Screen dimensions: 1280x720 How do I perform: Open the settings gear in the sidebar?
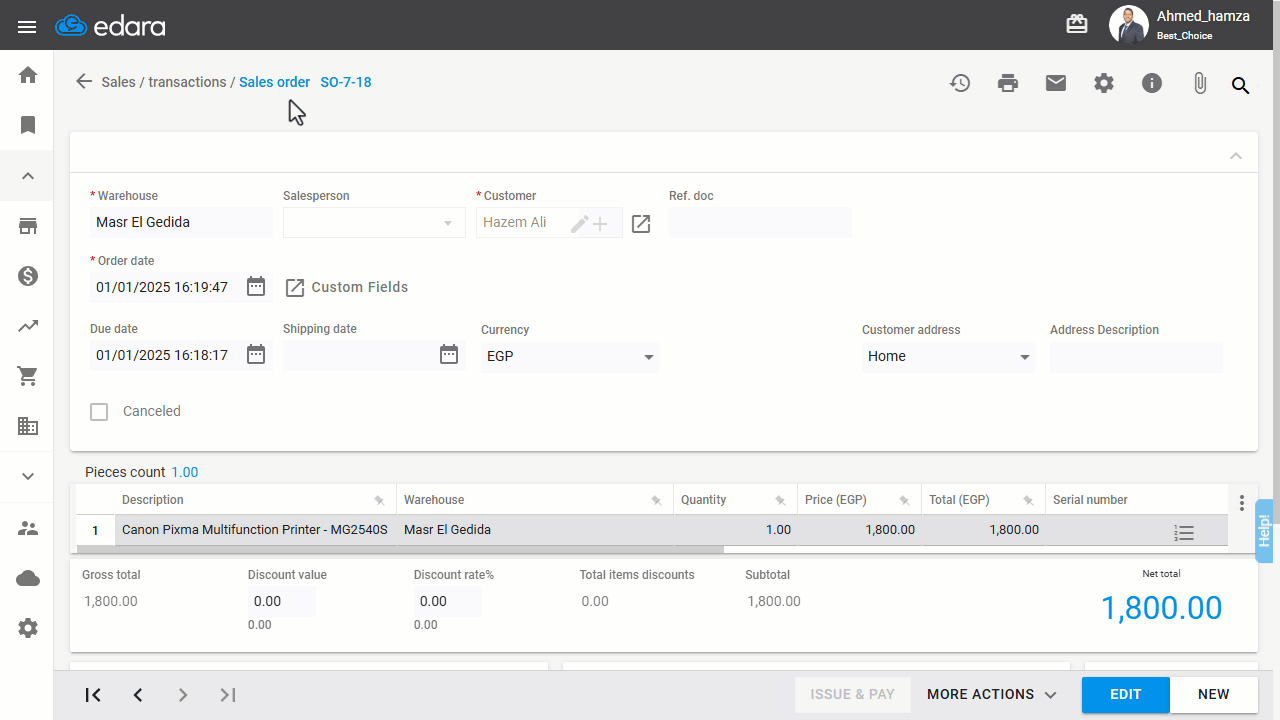pos(28,628)
